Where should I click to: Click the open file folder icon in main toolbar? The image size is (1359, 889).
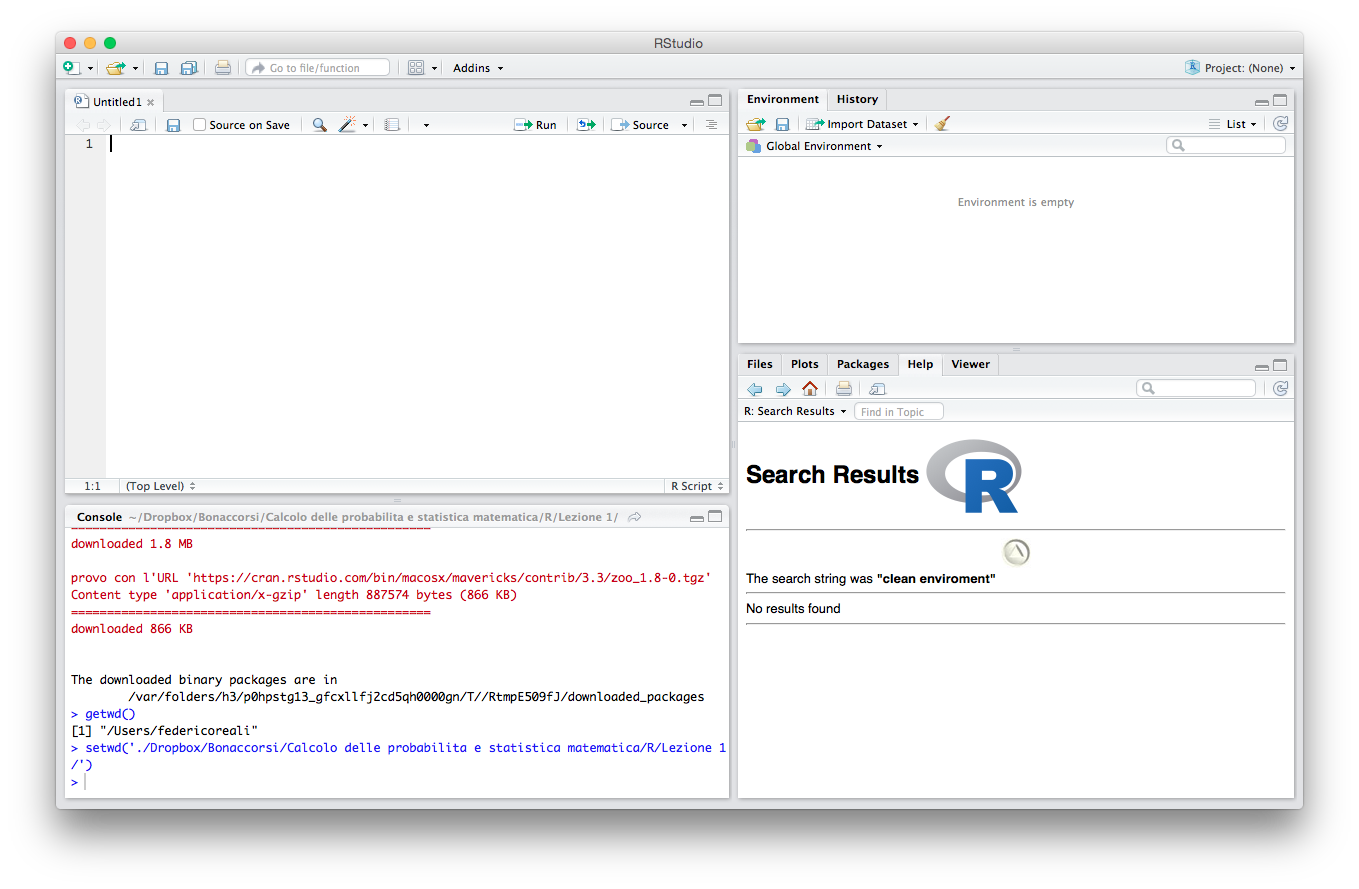(x=115, y=68)
